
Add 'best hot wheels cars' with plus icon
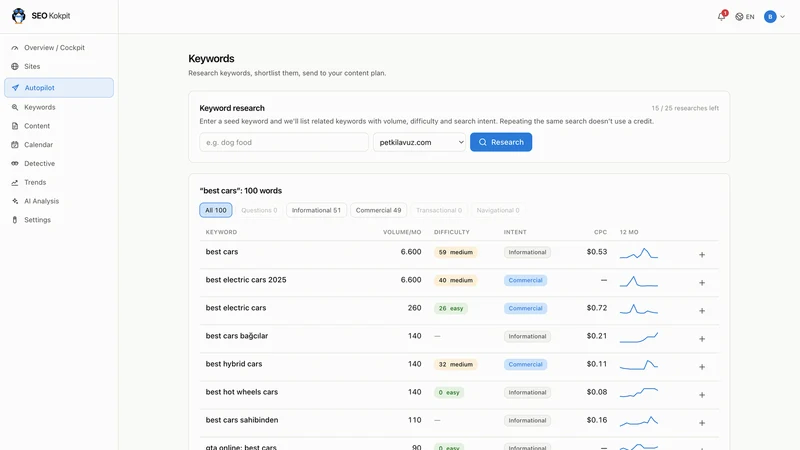click(702, 395)
